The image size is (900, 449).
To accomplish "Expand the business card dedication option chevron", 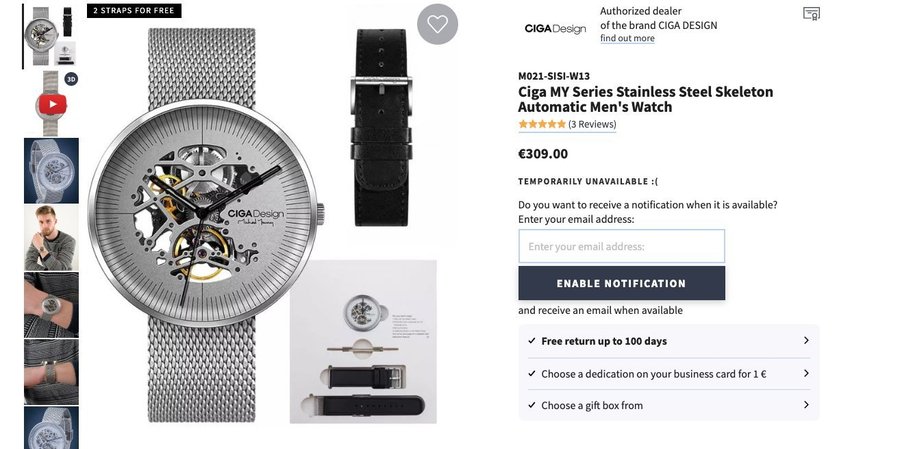I will [806, 373].
